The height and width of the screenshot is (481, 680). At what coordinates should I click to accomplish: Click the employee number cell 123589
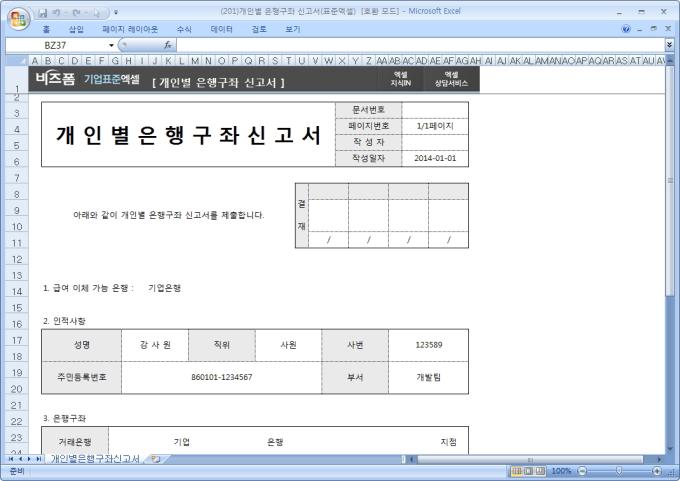click(428, 345)
